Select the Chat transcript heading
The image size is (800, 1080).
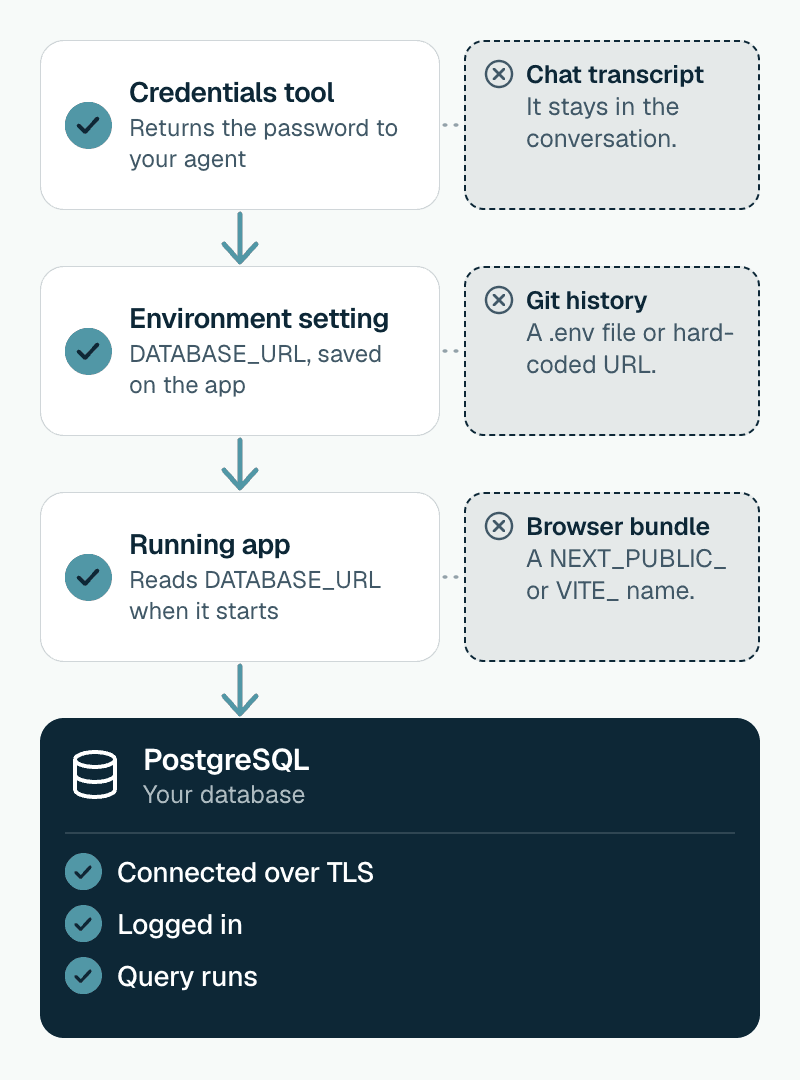point(615,74)
